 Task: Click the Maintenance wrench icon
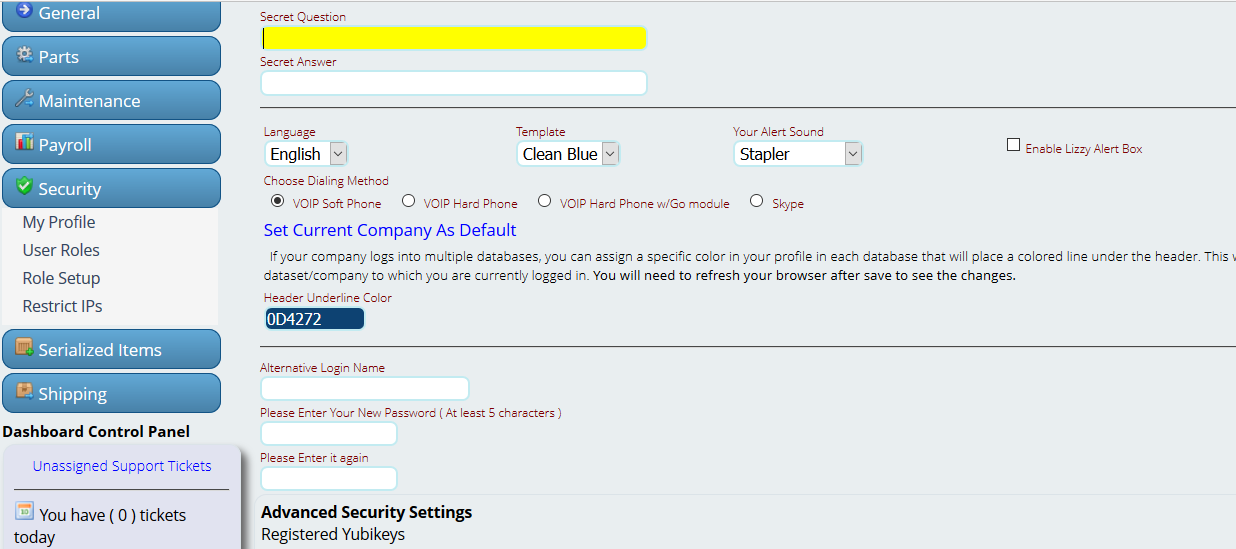tap(24, 99)
